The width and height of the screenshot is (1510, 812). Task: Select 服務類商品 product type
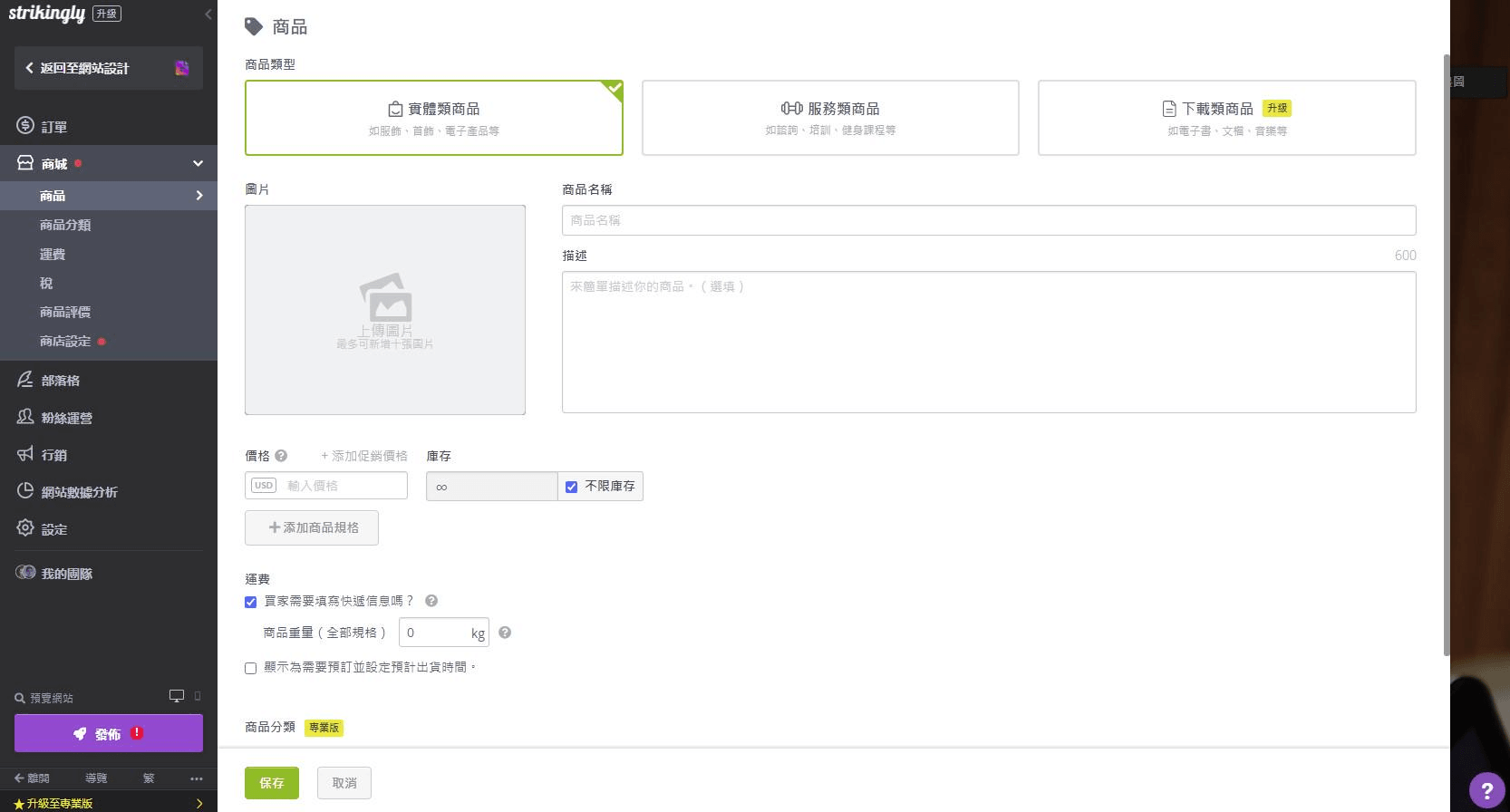coord(830,118)
